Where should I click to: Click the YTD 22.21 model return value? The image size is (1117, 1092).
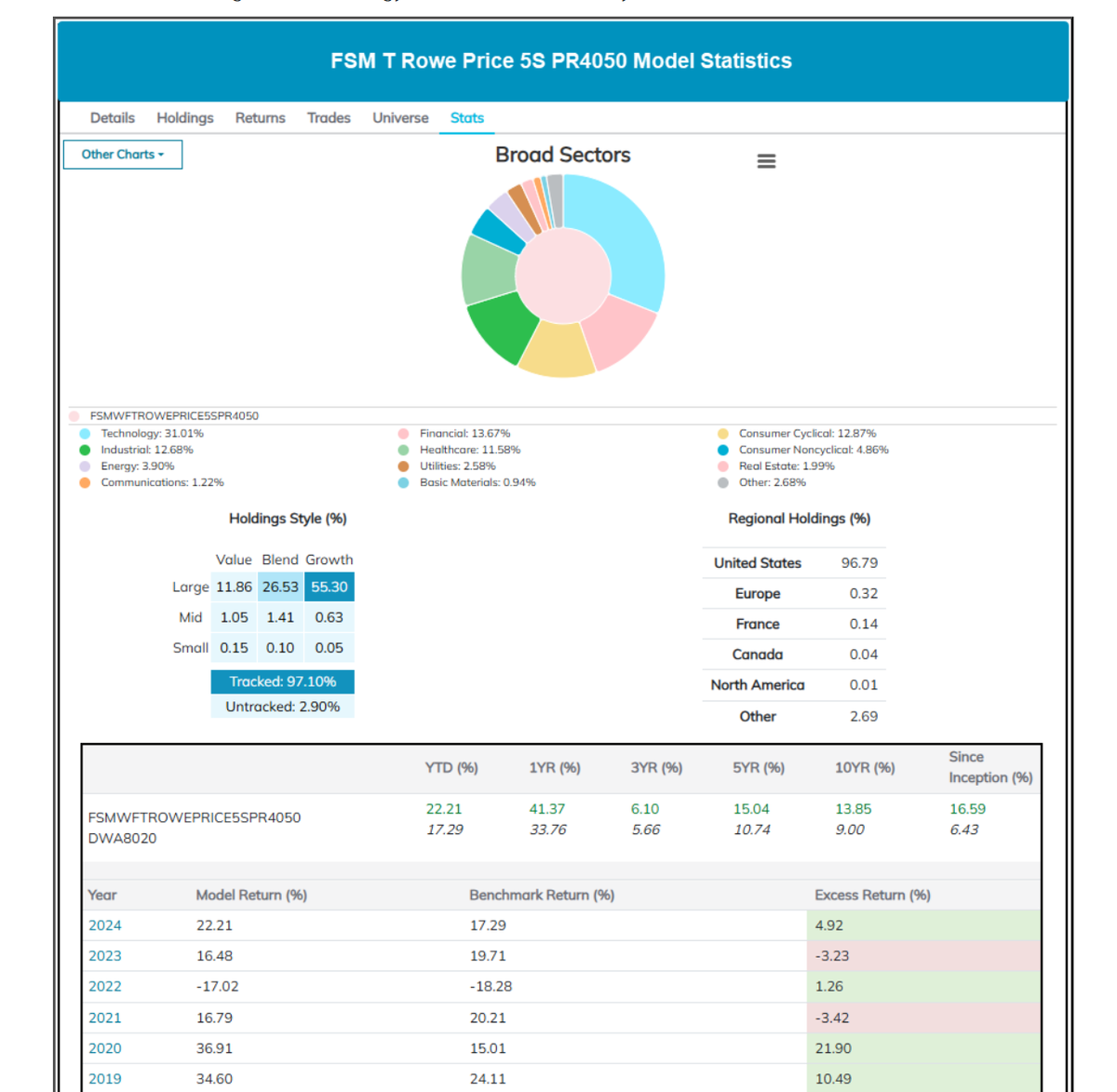(444, 810)
